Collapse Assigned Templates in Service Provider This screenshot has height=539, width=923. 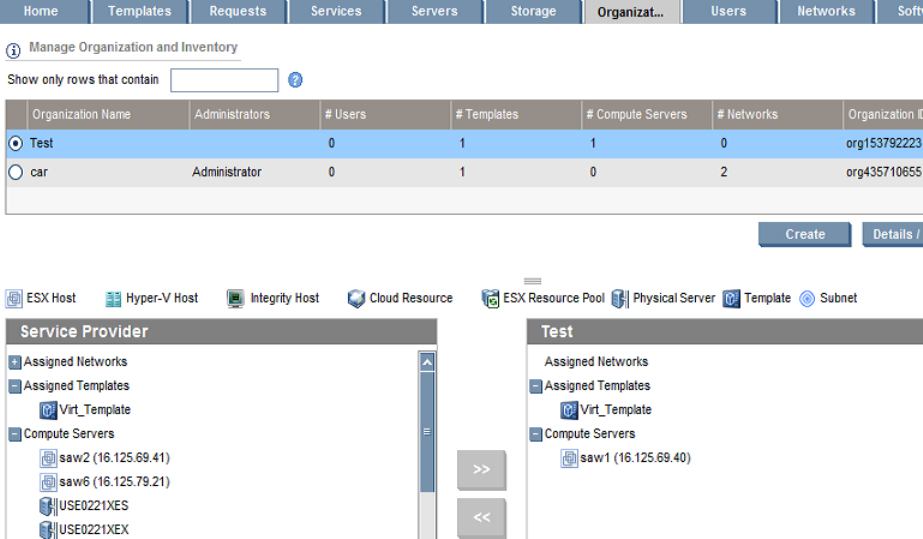[15, 386]
